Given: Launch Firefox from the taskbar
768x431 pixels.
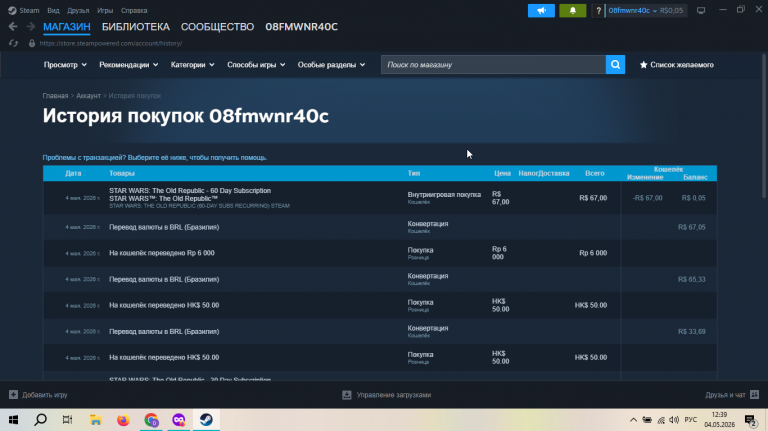Looking at the screenshot, I should (123, 420).
